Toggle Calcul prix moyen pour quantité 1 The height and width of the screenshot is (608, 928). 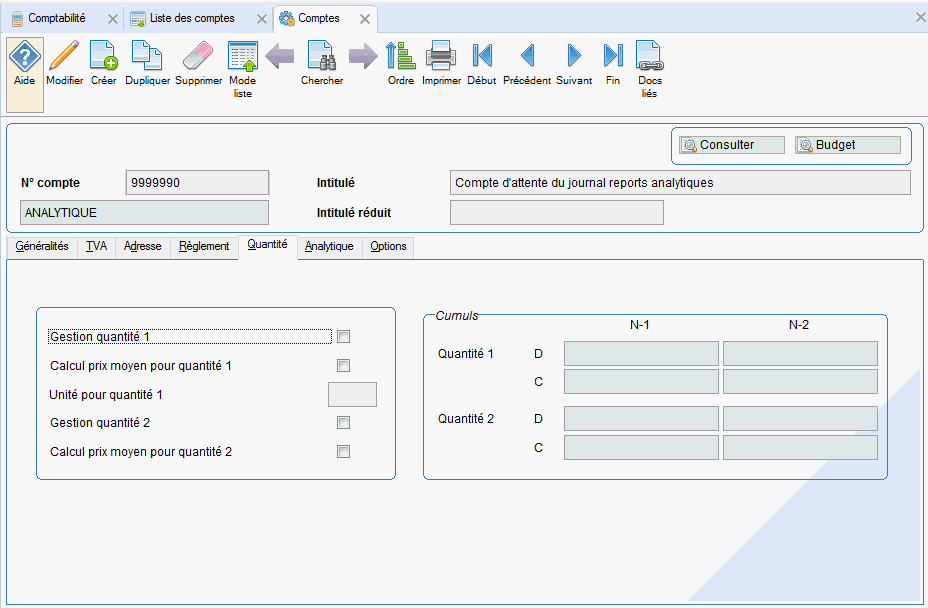click(x=343, y=365)
